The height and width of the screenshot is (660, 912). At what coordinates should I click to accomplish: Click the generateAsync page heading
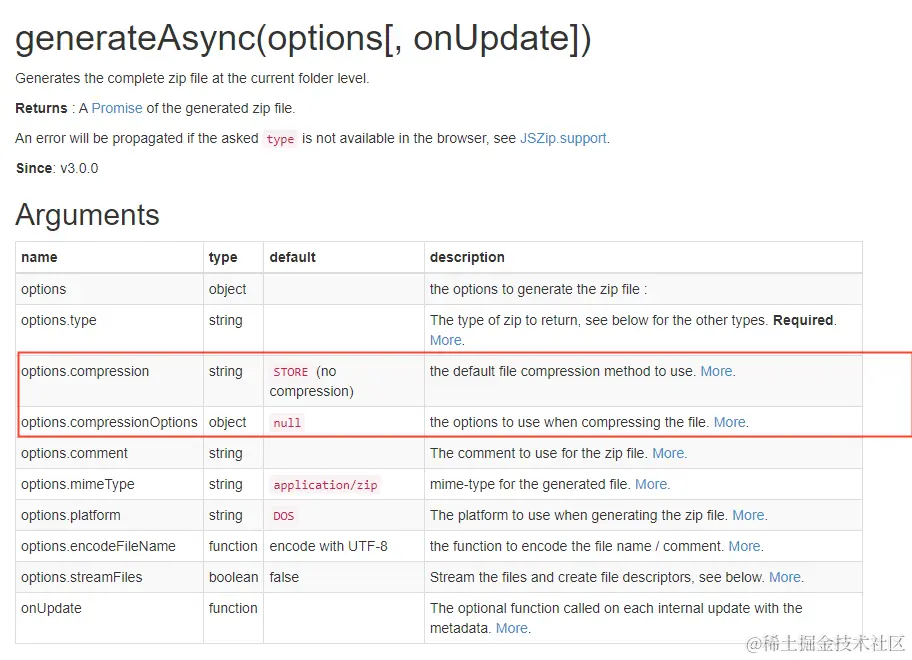[303, 38]
